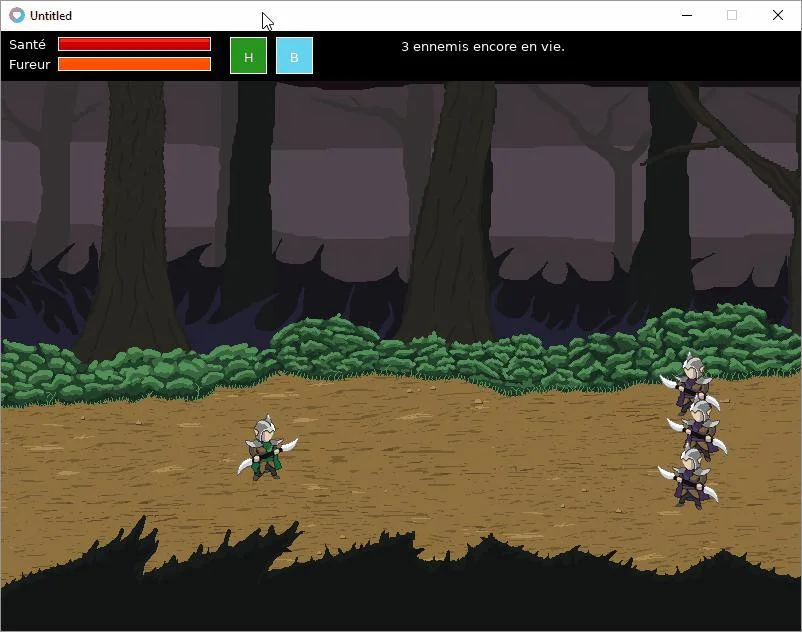
Task: Click the blue B skill button
Action: tap(295, 56)
